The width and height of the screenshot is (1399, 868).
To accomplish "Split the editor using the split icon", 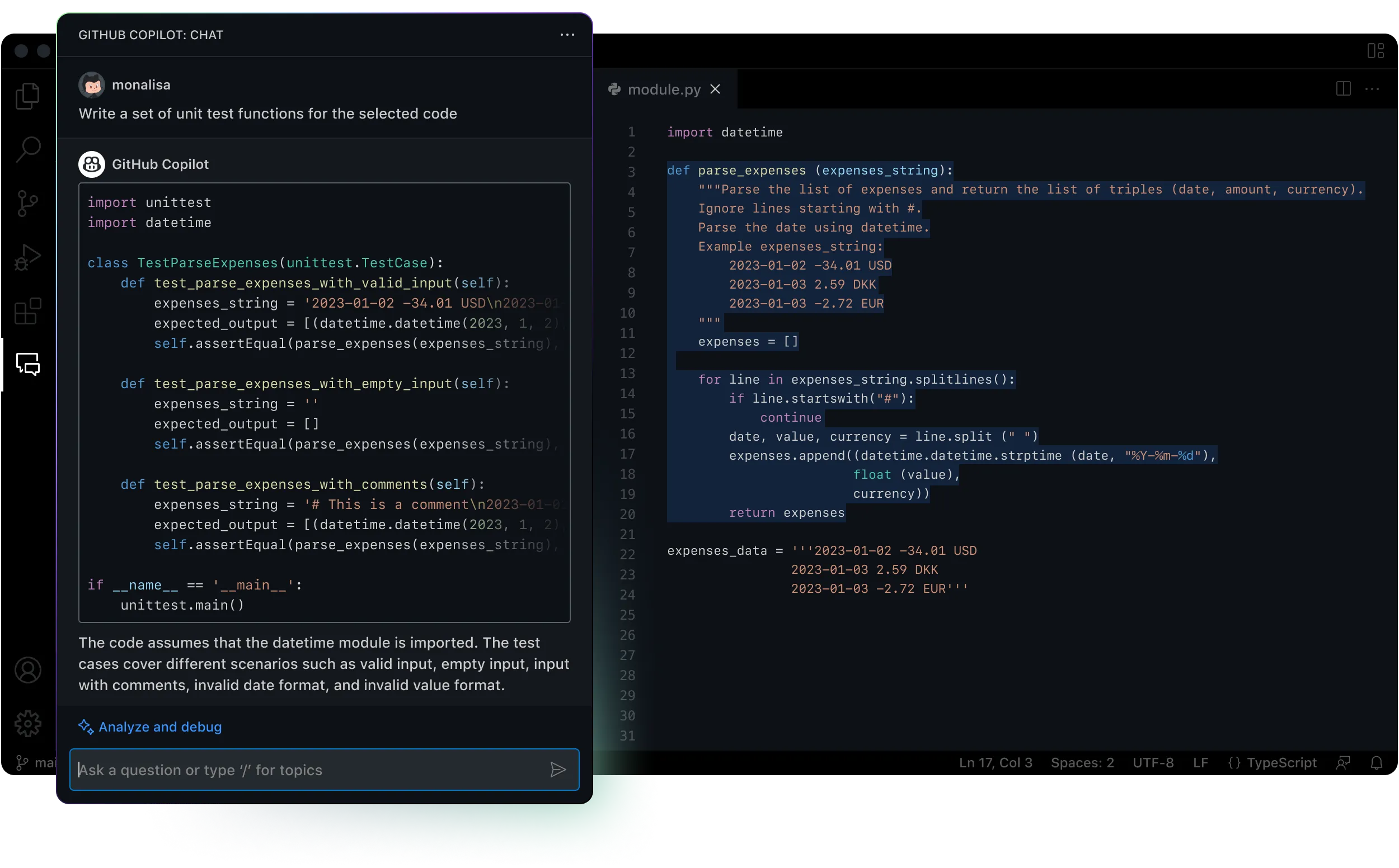I will [x=1343, y=88].
